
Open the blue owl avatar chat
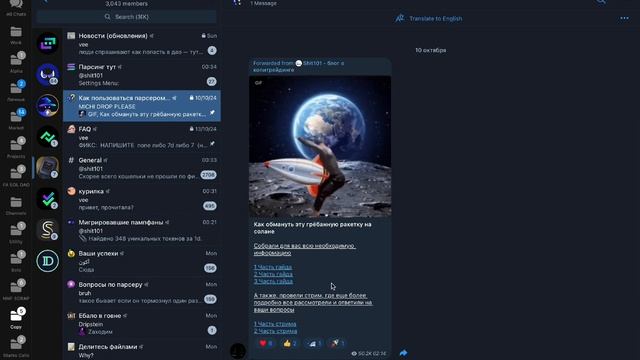click(48, 74)
